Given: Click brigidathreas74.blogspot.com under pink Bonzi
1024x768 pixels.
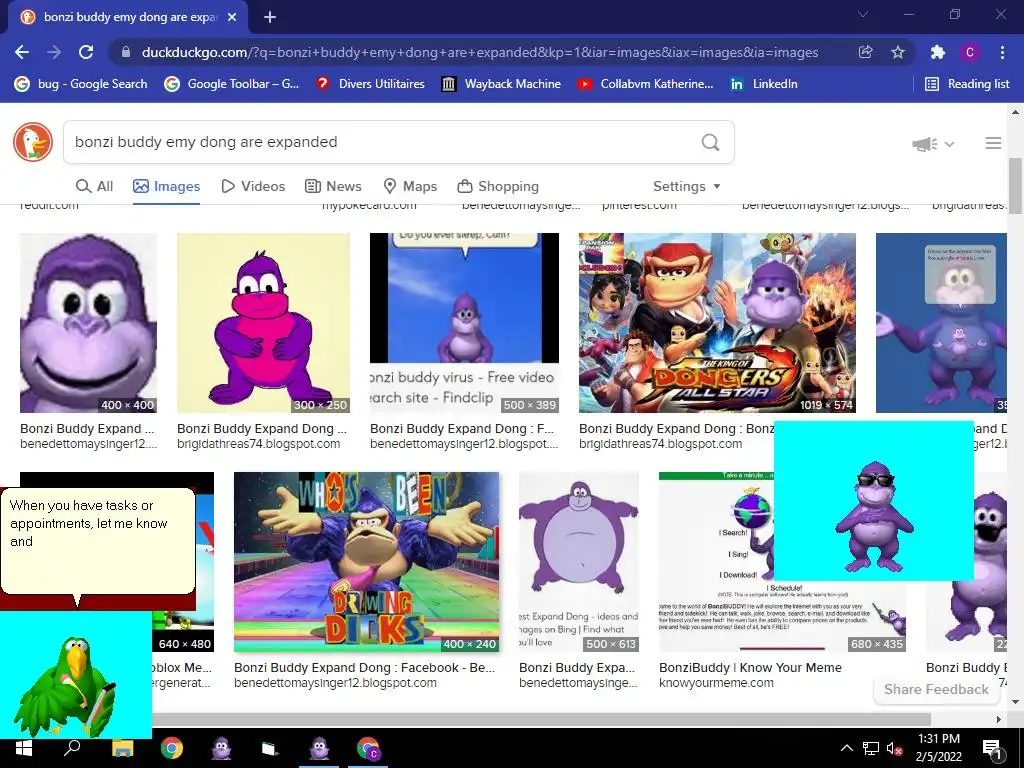Looking at the screenshot, I should pyautogui.click(x=259, y=444).
